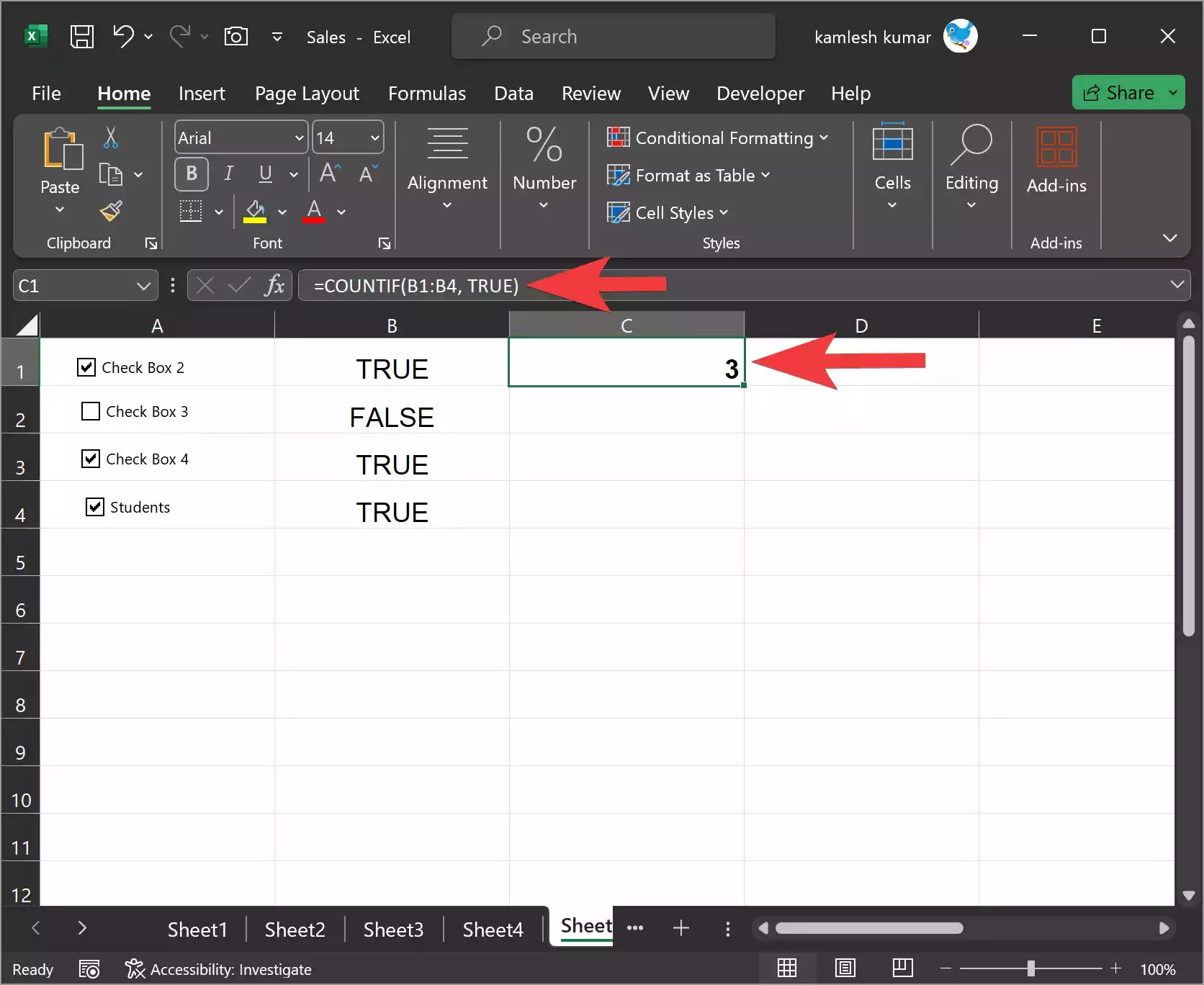Switch to the Formulas ribbon tab
1204x985 pixels.
coord(426,93)
